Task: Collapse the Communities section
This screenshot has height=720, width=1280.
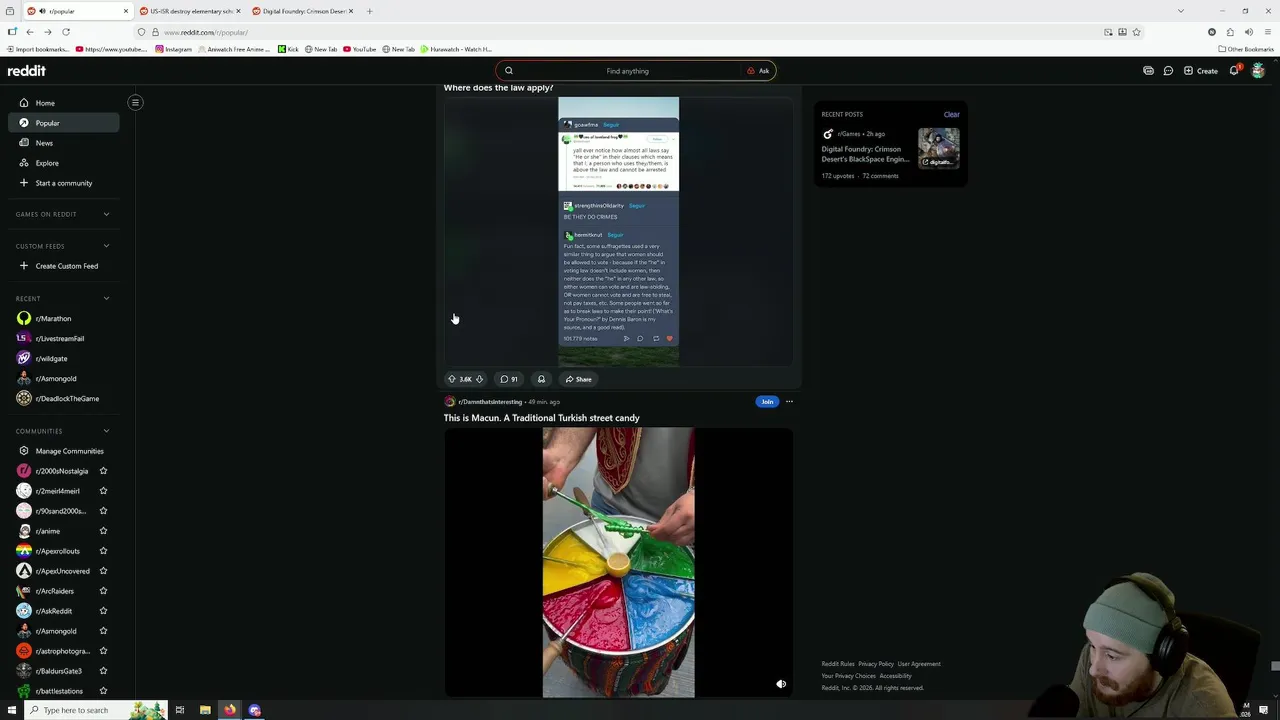Action: pos(62,431)
